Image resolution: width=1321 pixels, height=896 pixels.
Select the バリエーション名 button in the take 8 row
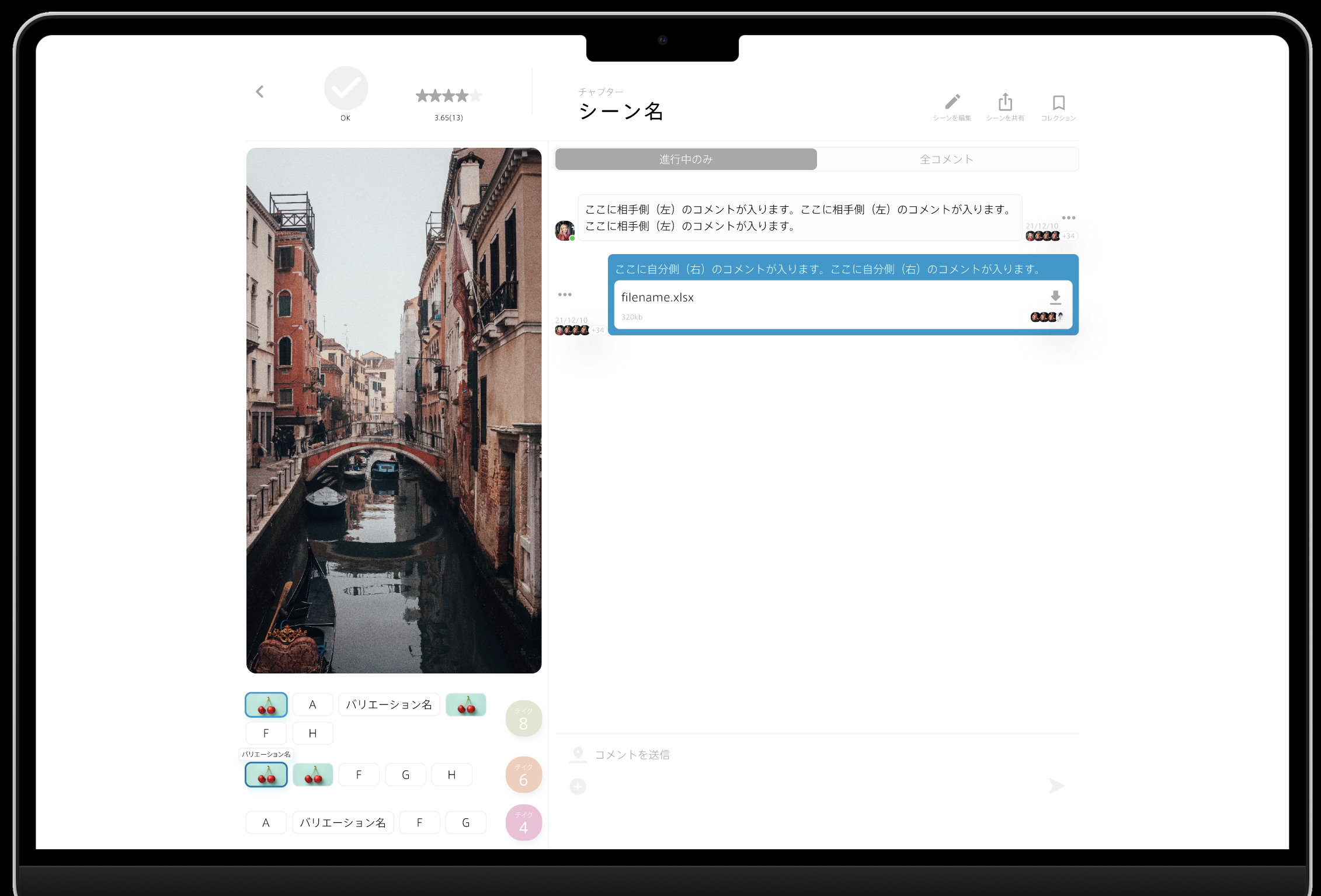(389, 704)
